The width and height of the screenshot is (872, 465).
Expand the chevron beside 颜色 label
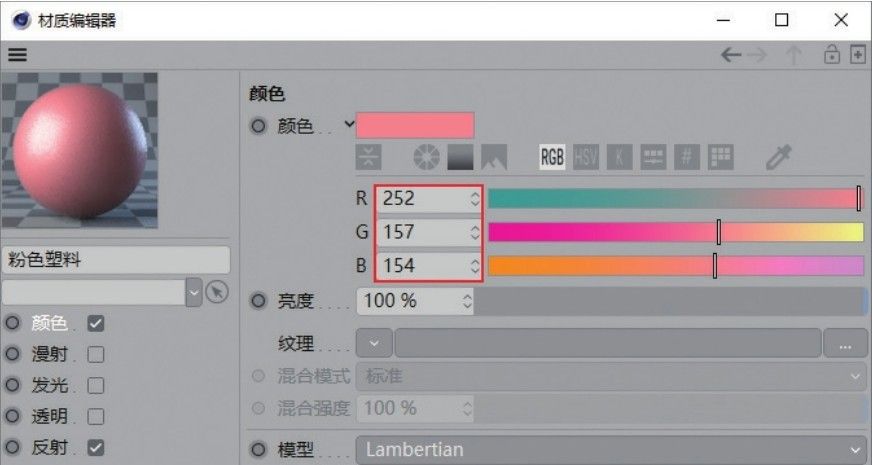pos(349,124)
